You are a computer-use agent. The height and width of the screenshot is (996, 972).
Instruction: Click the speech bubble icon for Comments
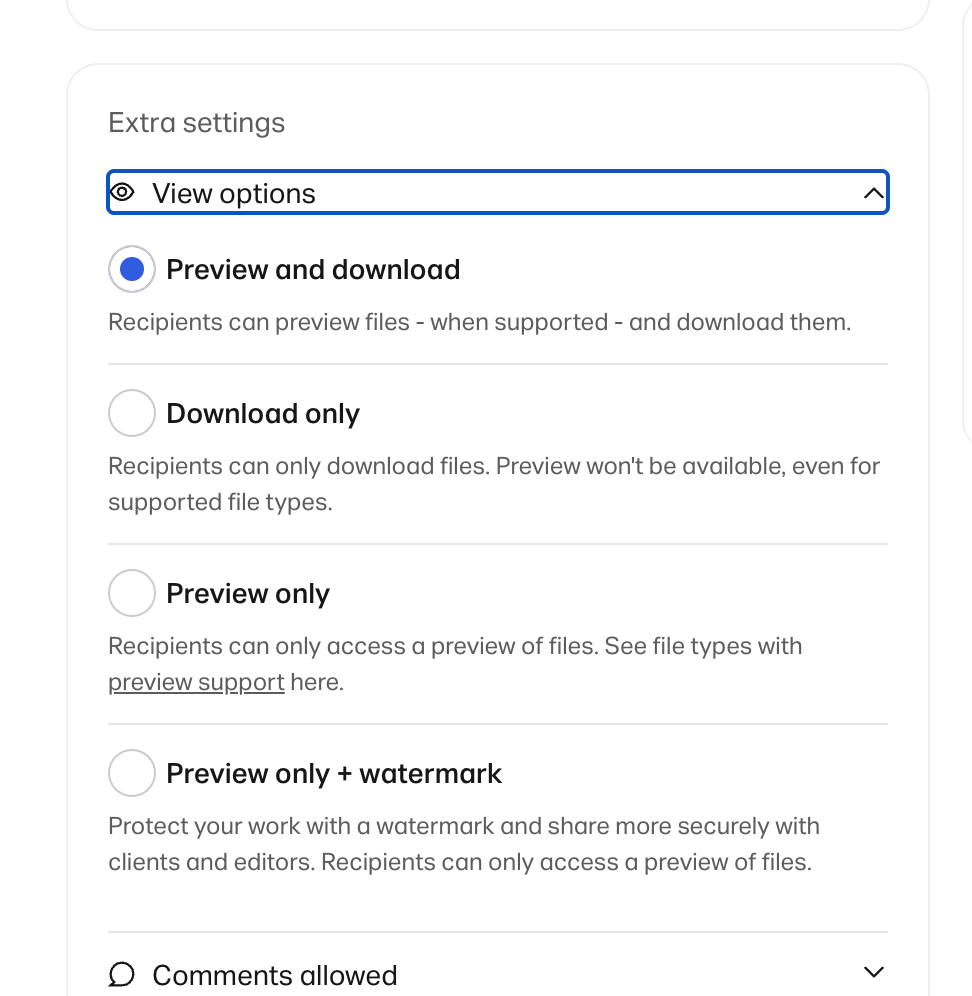click(122, 974)
